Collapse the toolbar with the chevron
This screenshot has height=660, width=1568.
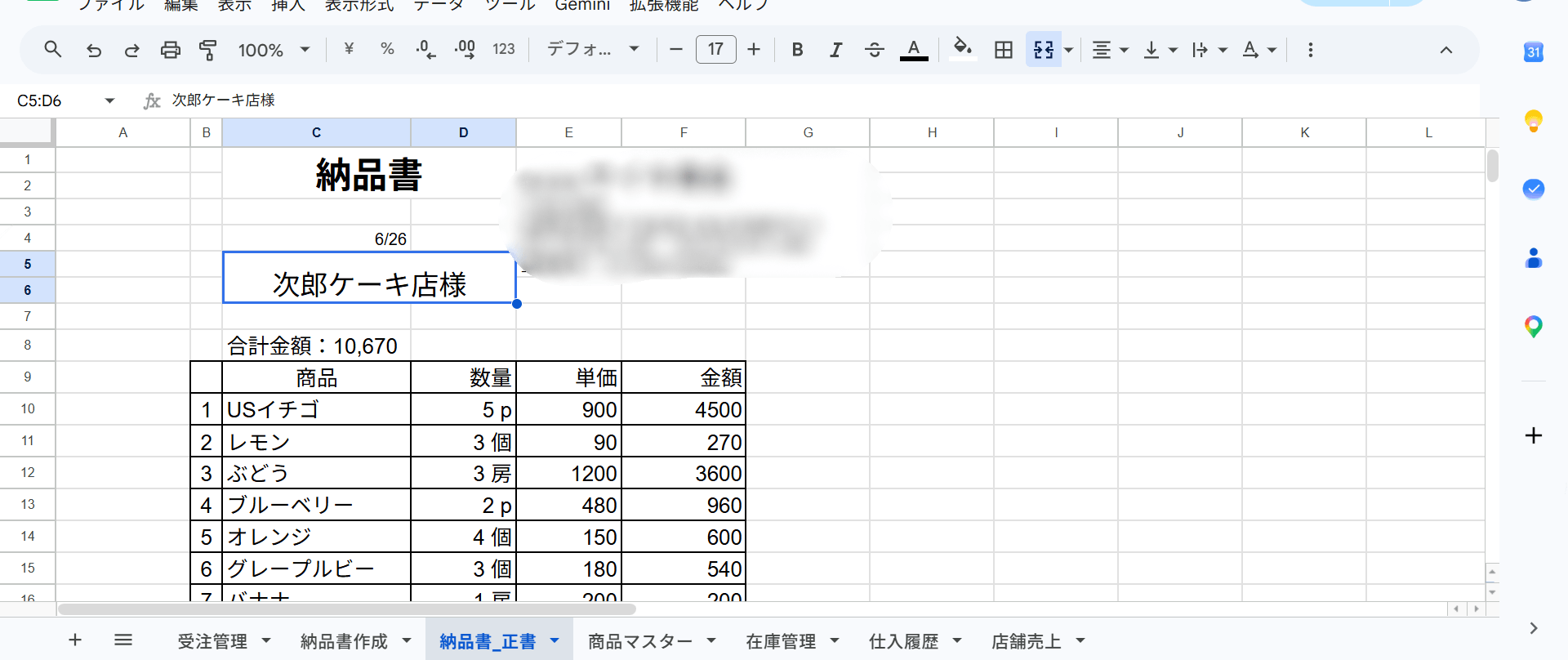tap(1445, 50)
